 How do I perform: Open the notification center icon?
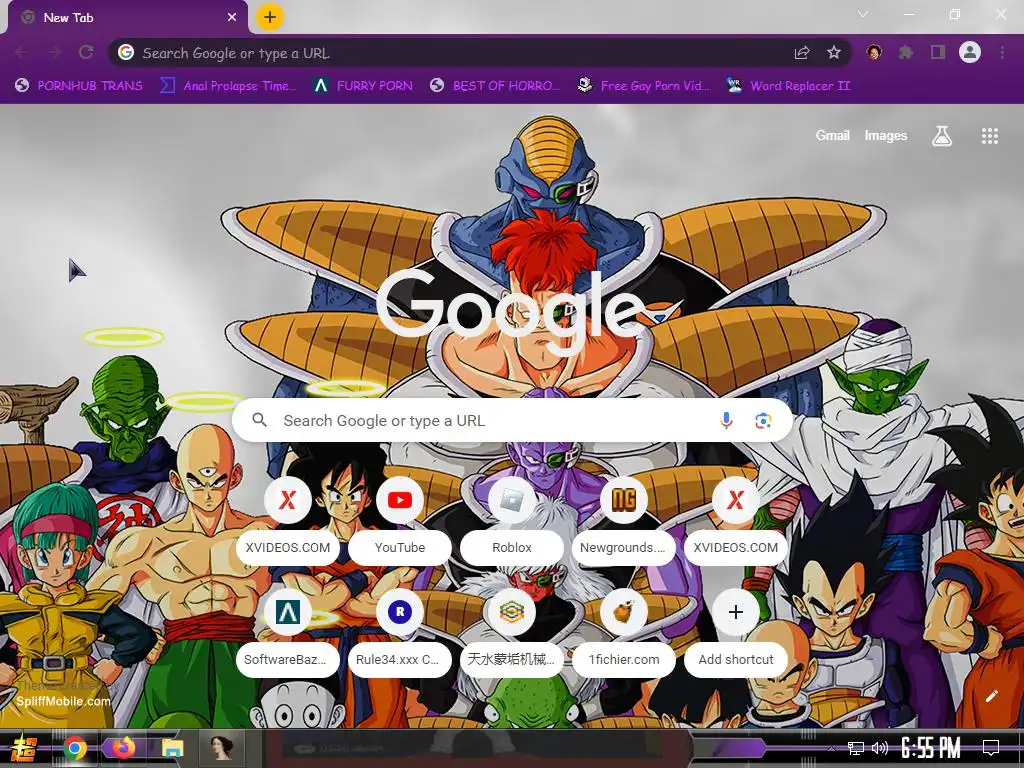(991, 748)
